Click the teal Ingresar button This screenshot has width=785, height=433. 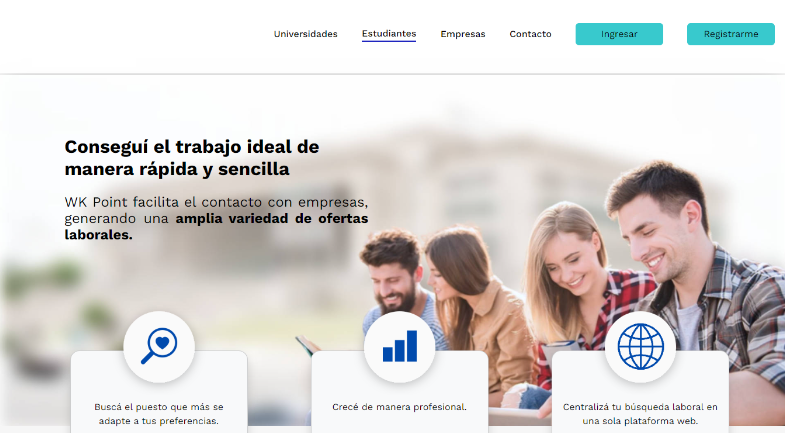(619, 34)
